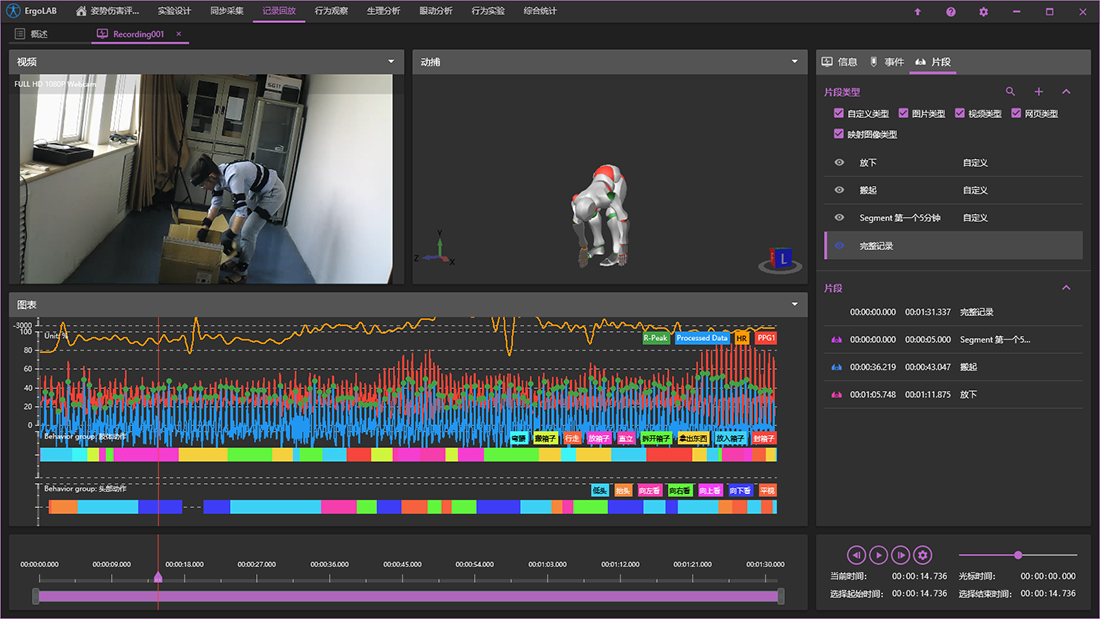The height and width of the screenshot is (619, 1100).
Task: Open the 图表 panel dropdown arrow
Action: point(794,304)
